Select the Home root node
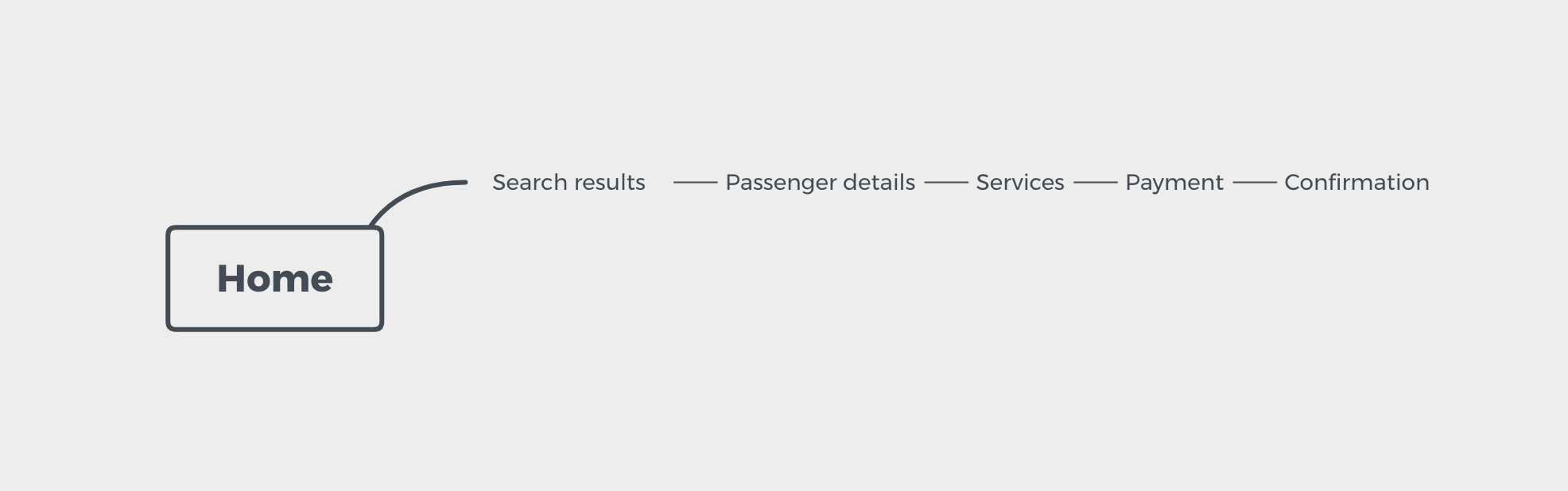 click(x=274, y=279)
